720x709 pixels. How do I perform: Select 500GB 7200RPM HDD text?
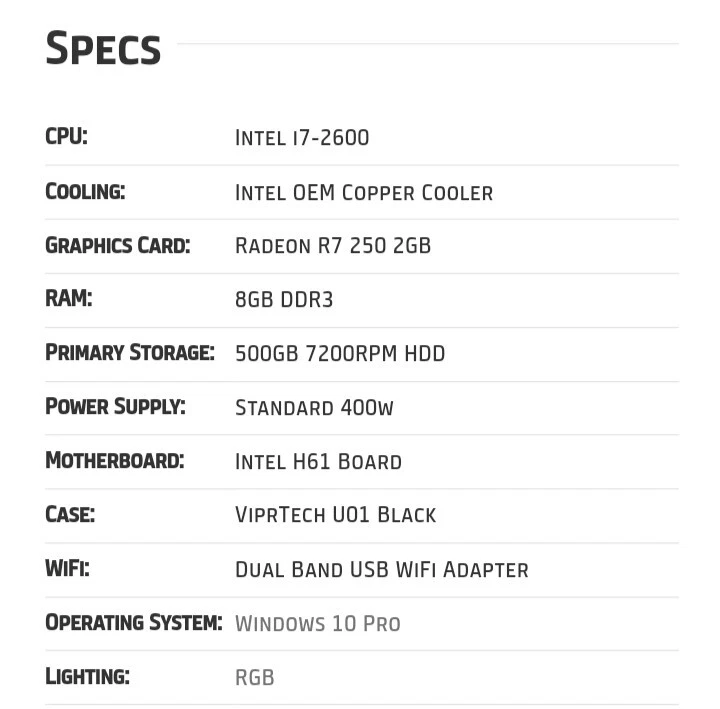point(340,354)
